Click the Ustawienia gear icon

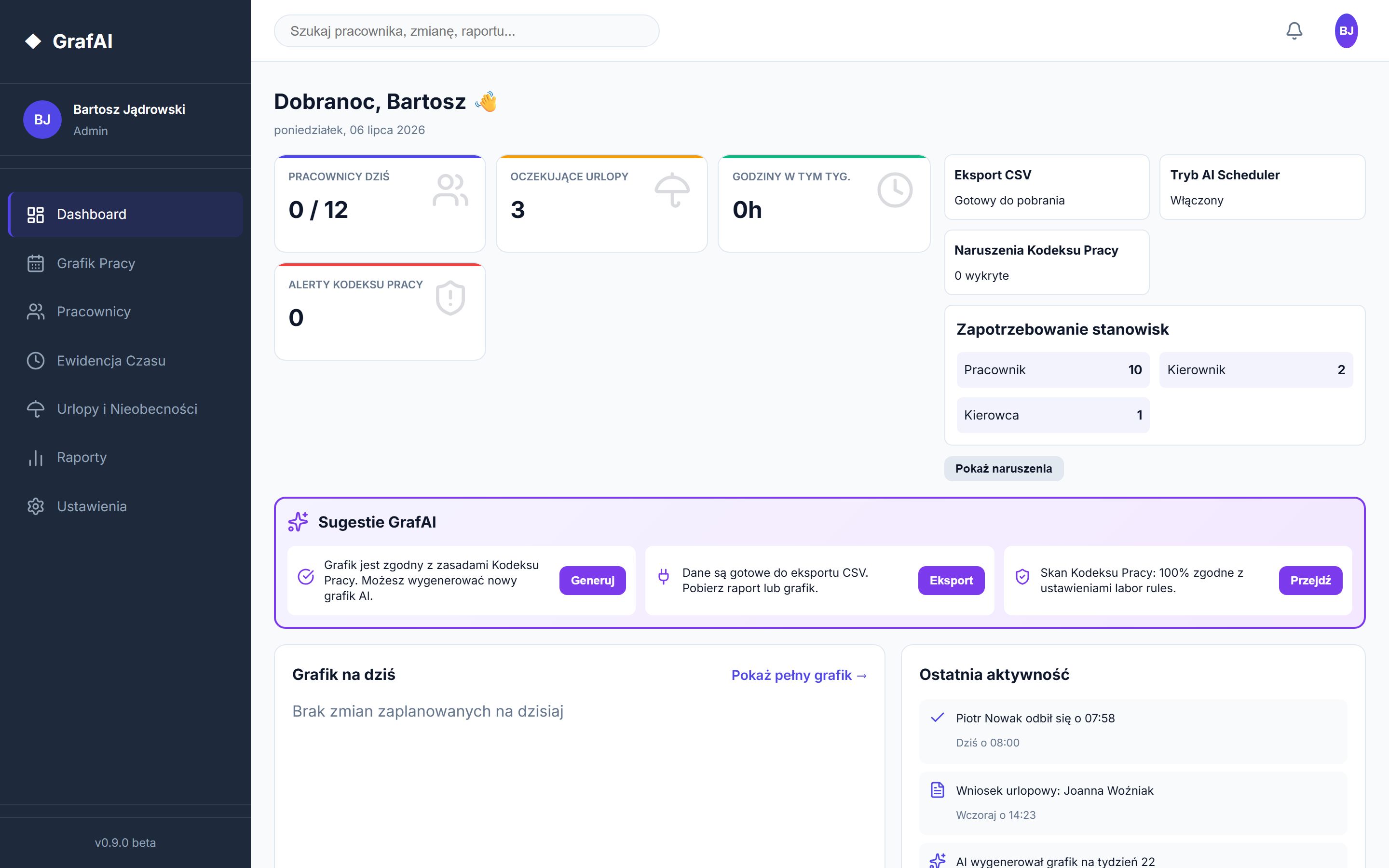click(x=36, y=506)
